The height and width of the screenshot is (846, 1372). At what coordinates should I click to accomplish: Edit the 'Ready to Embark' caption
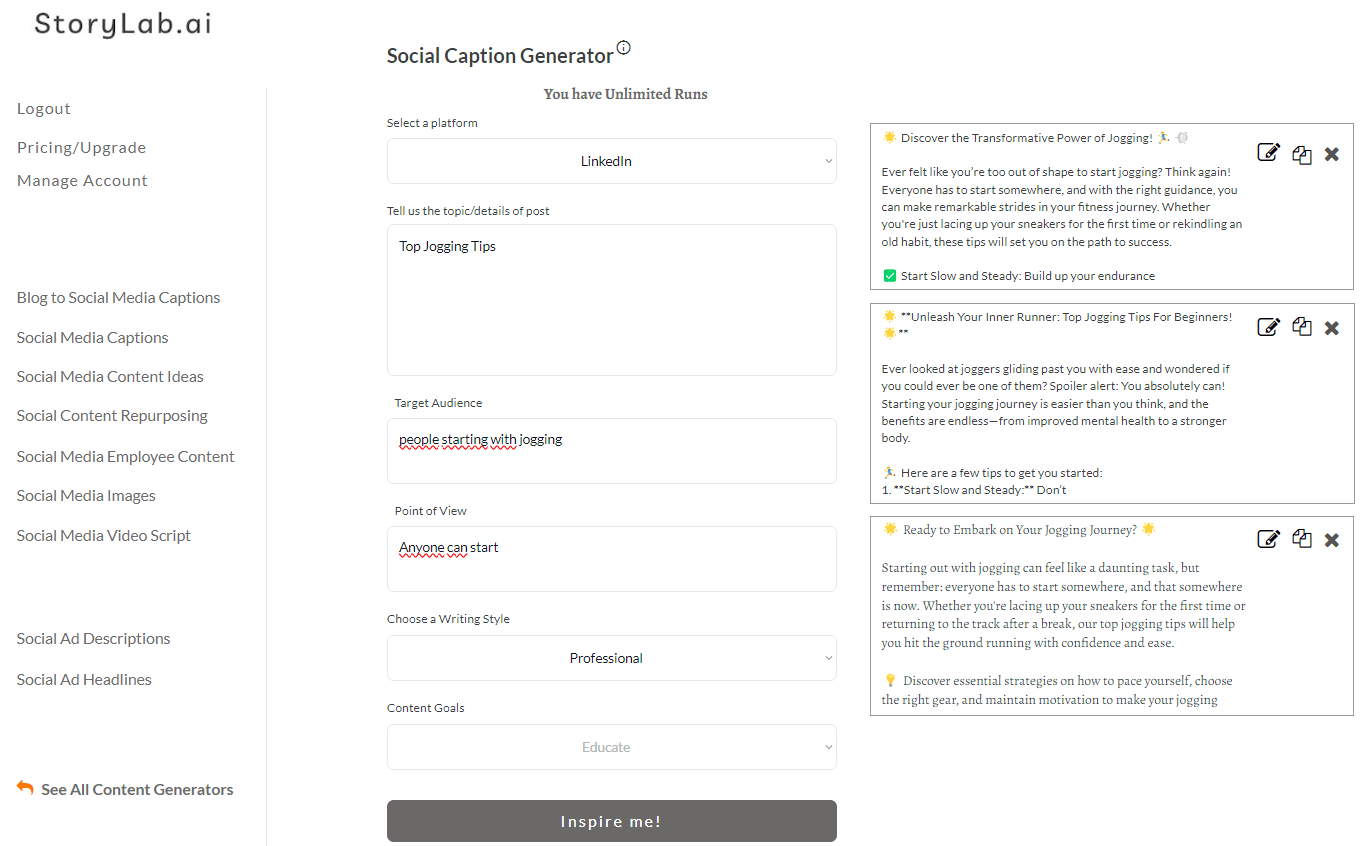[1268, 539]
